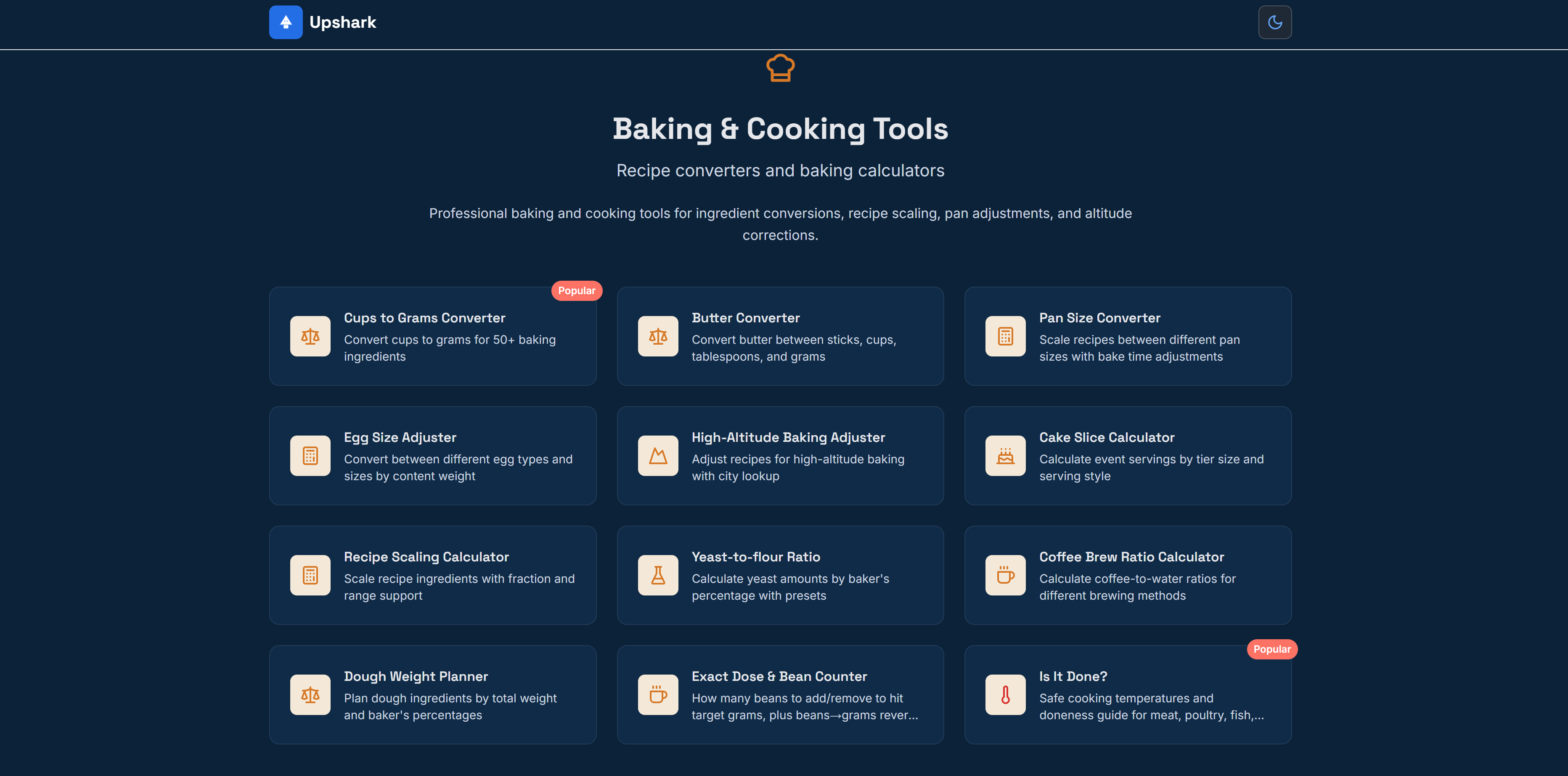Screen dimensions: 1568x776
Task: Open the Egg Size Adjuster tool
Action: point(400,437)
